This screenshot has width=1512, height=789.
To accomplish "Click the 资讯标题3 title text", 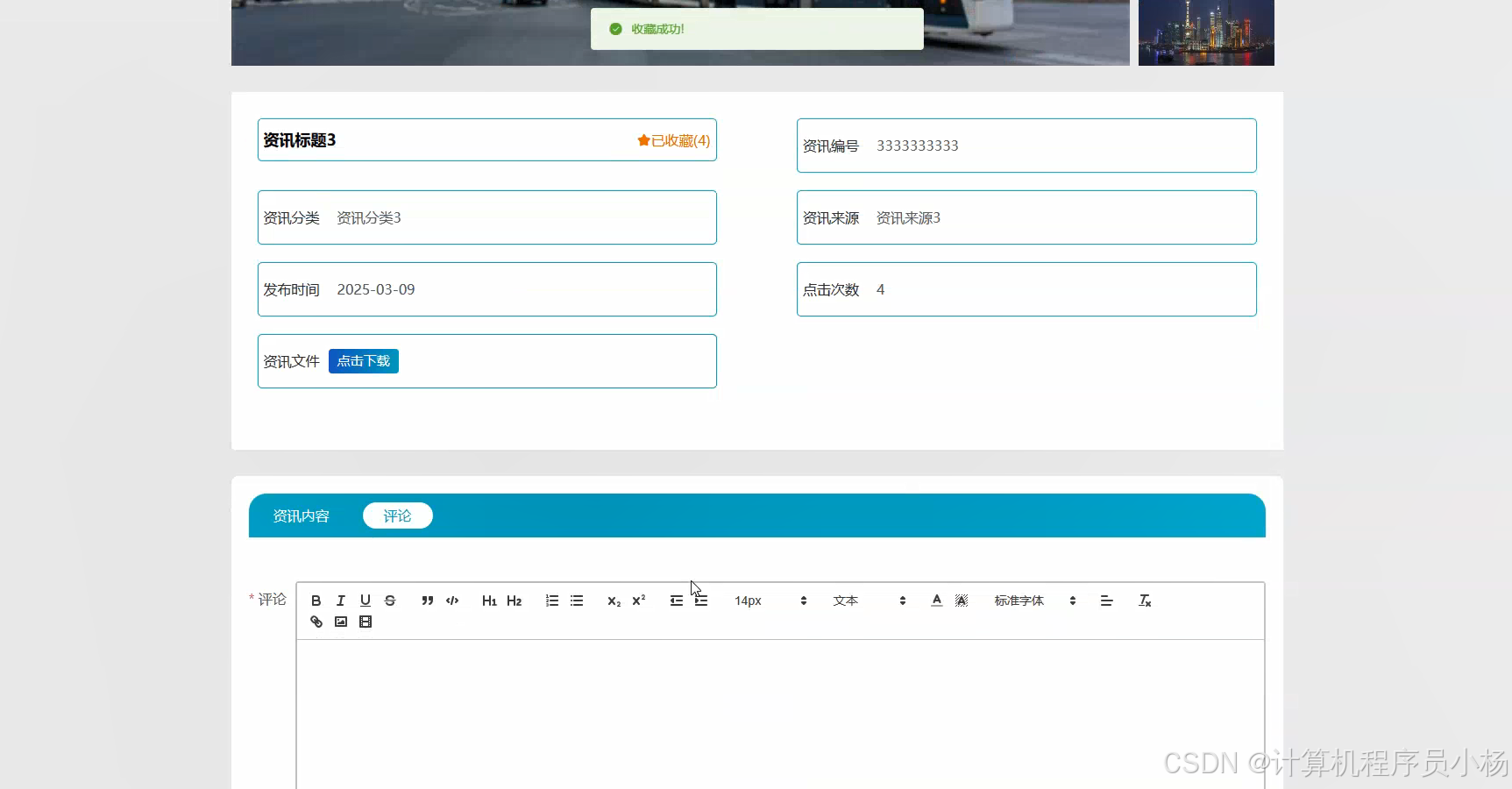I will point(300,140).
